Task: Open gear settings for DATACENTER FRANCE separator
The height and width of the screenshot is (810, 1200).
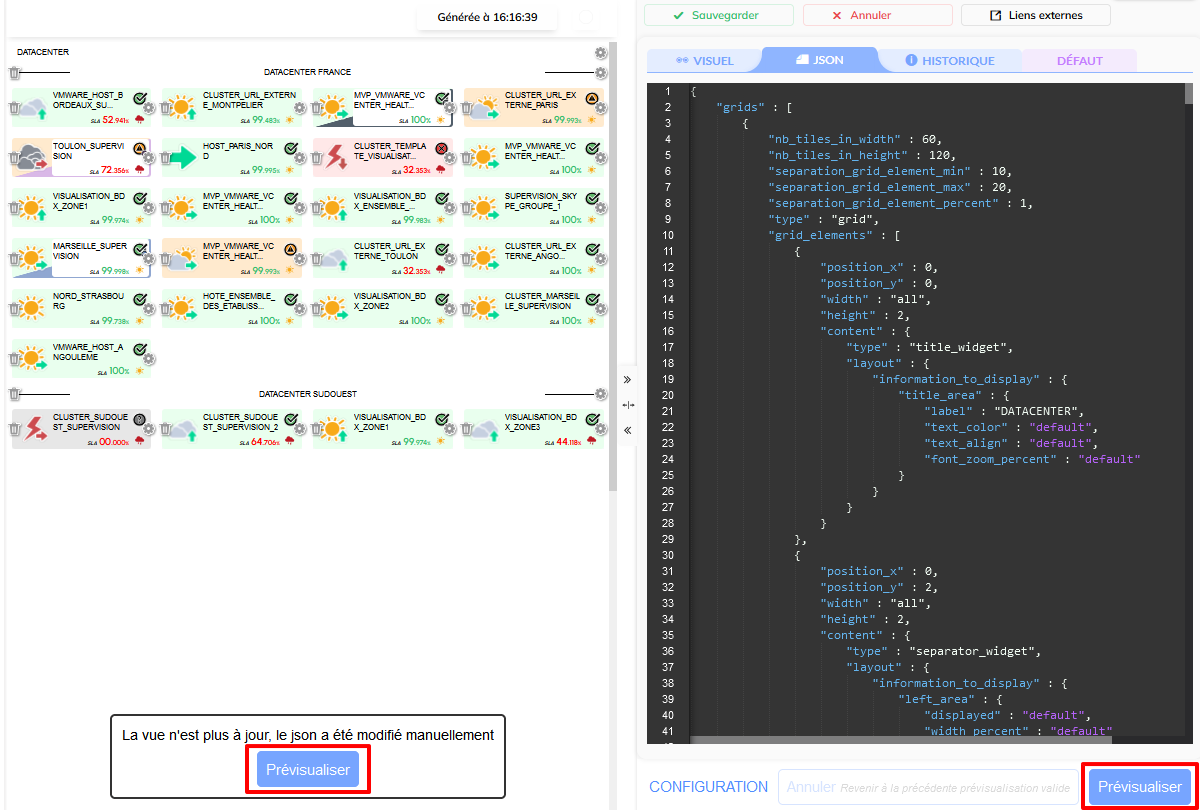Action: [x=601, y=73]
